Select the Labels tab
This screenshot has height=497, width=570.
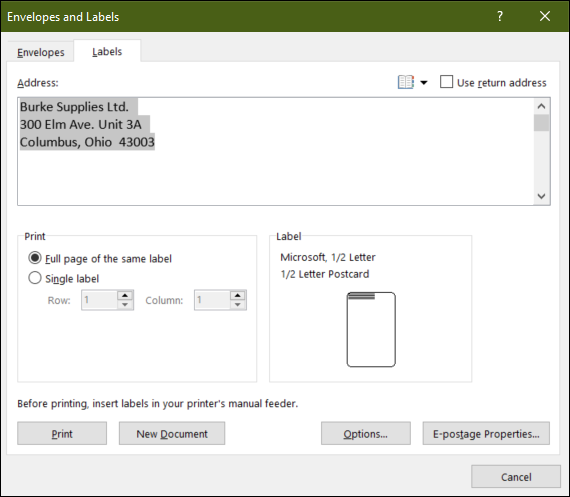pos(107,52)
